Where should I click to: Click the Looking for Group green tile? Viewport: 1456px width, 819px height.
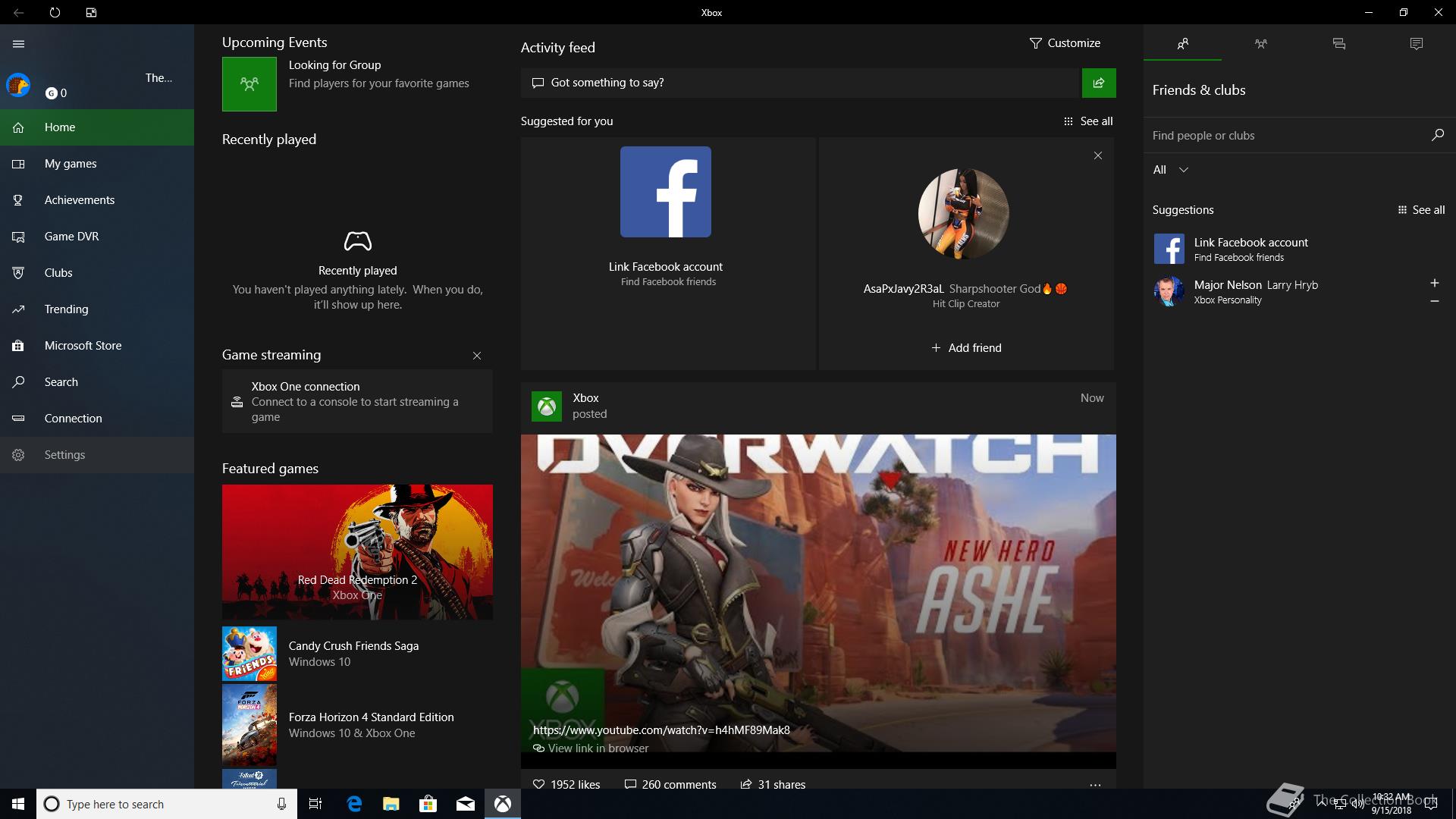249,84
